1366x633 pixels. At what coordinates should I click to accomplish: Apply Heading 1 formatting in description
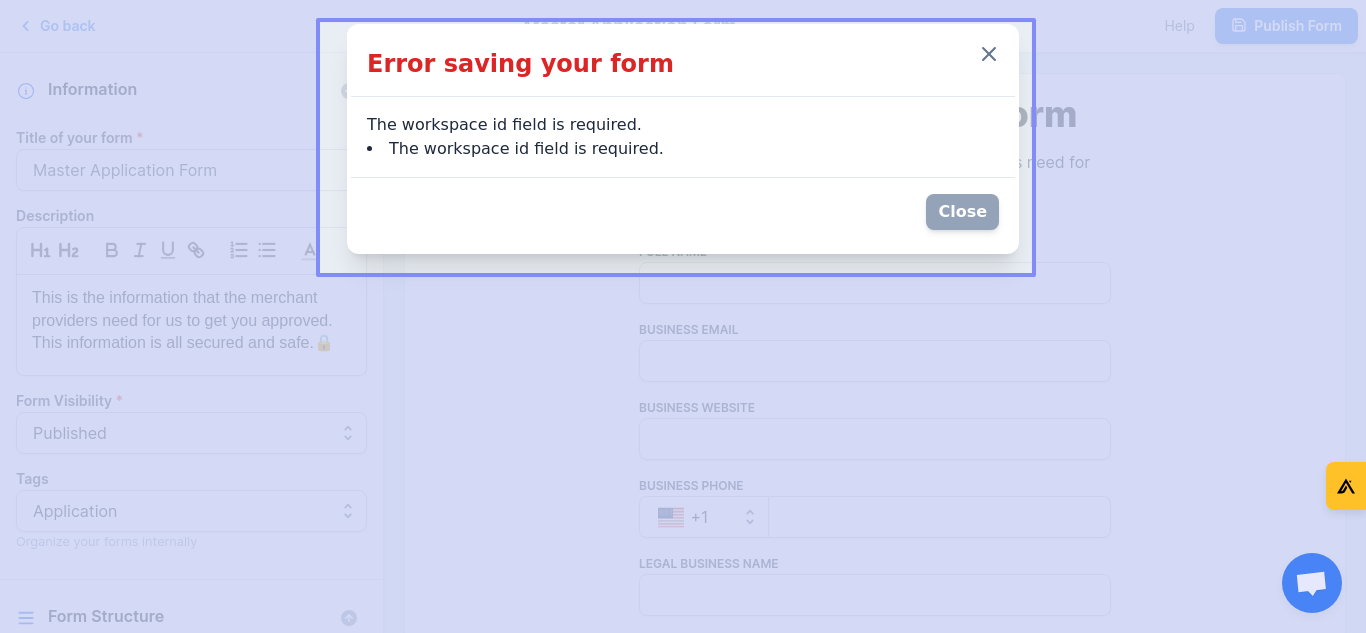(40, 250)
